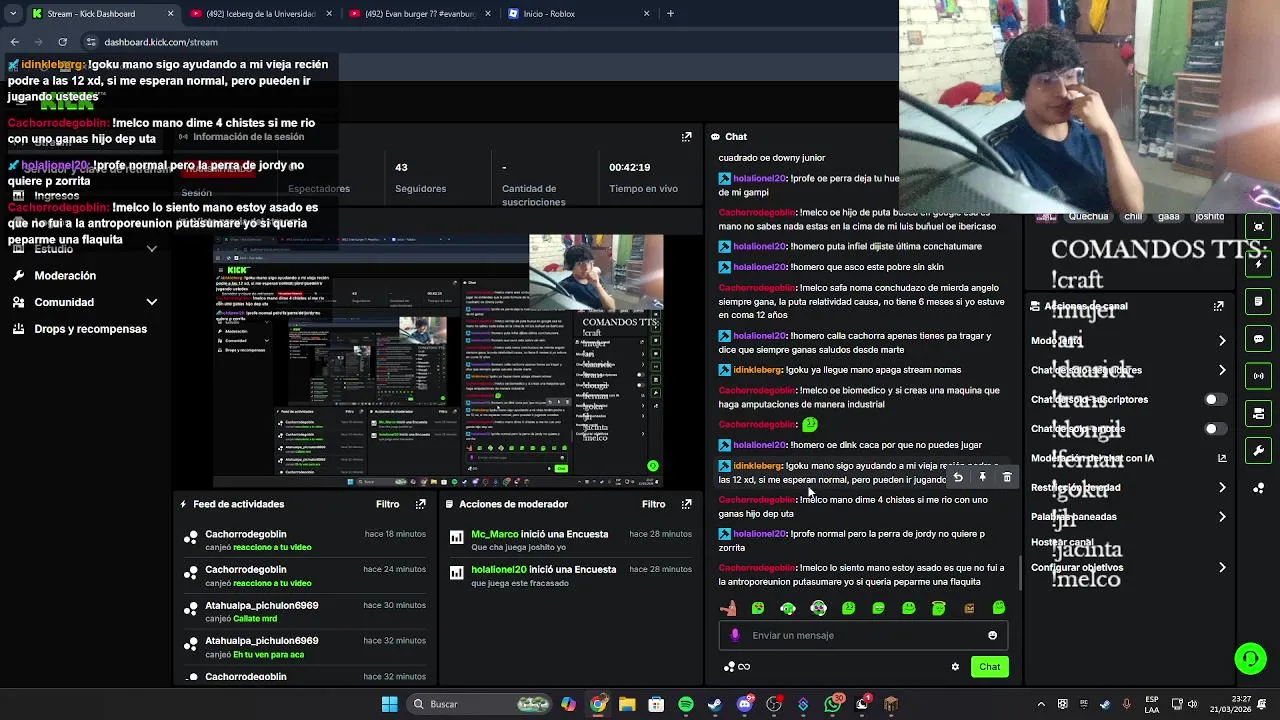
Task: Click holalionel20 username in Encuesta action
Action: click(499, 570)
